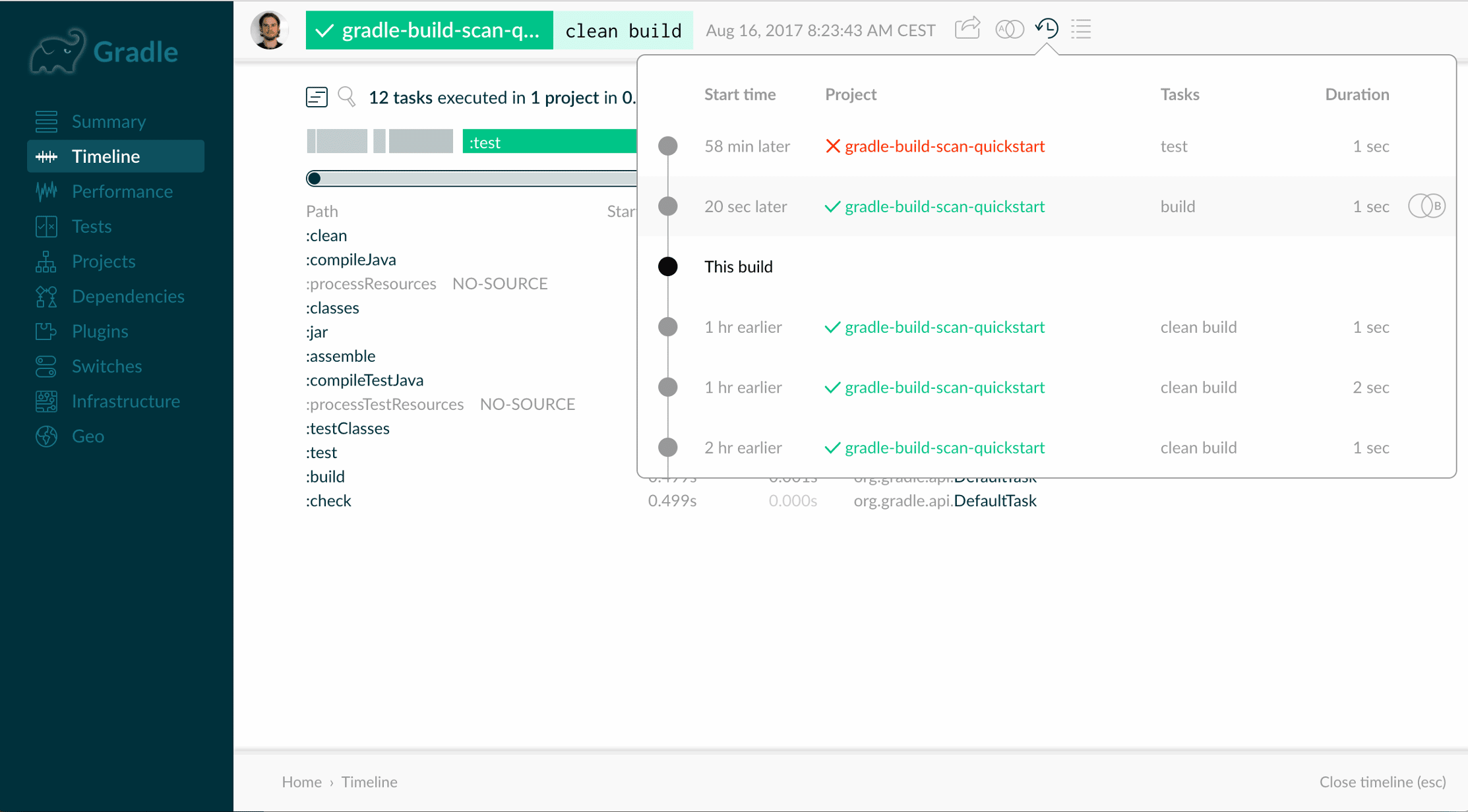
Task: Open the task search magnifier
Action: click(347, 97)
